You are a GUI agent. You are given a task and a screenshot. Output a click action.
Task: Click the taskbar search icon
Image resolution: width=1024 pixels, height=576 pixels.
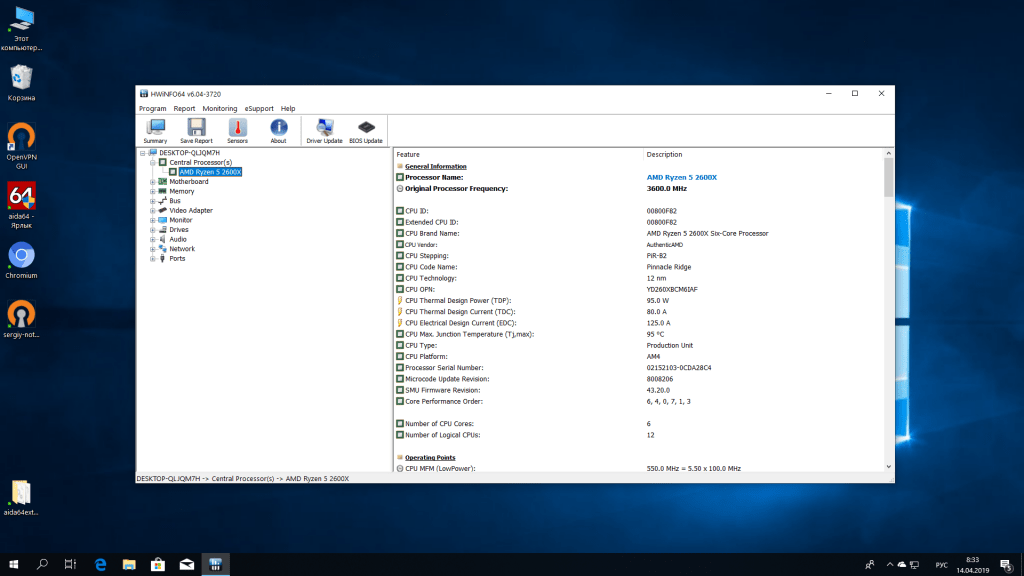coord(42,564)
